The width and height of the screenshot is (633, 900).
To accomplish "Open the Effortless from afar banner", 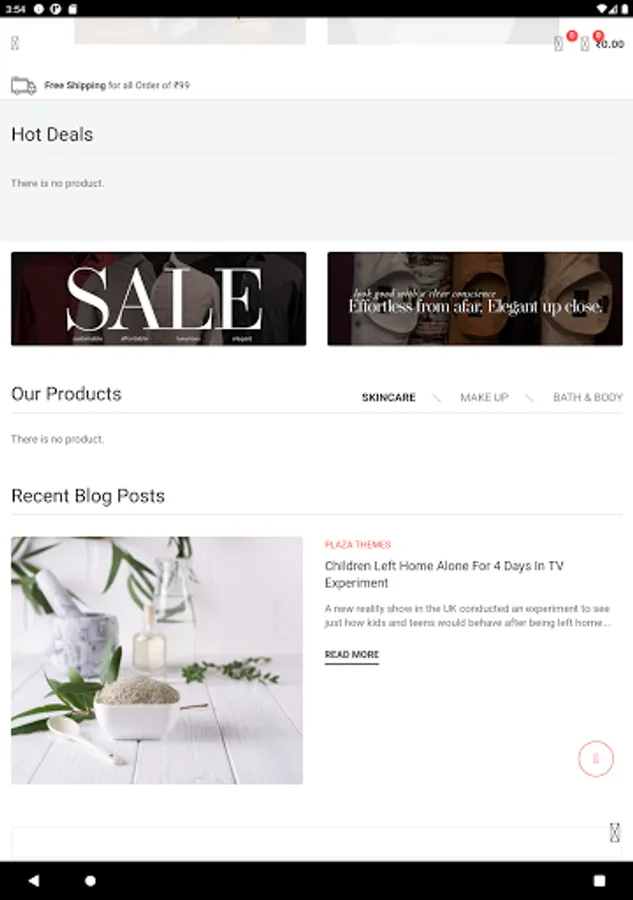I will pos(475,298).
